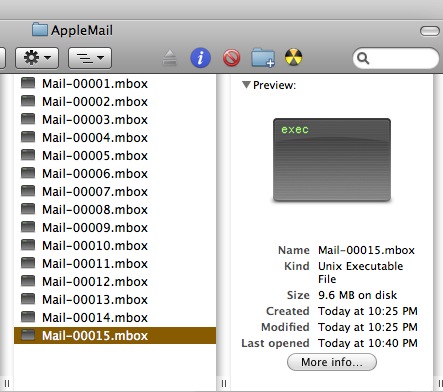Screen dimensions: 443x392
Task: Click the column resize handle between file list and preview
Action: click(x=224, y=383)
